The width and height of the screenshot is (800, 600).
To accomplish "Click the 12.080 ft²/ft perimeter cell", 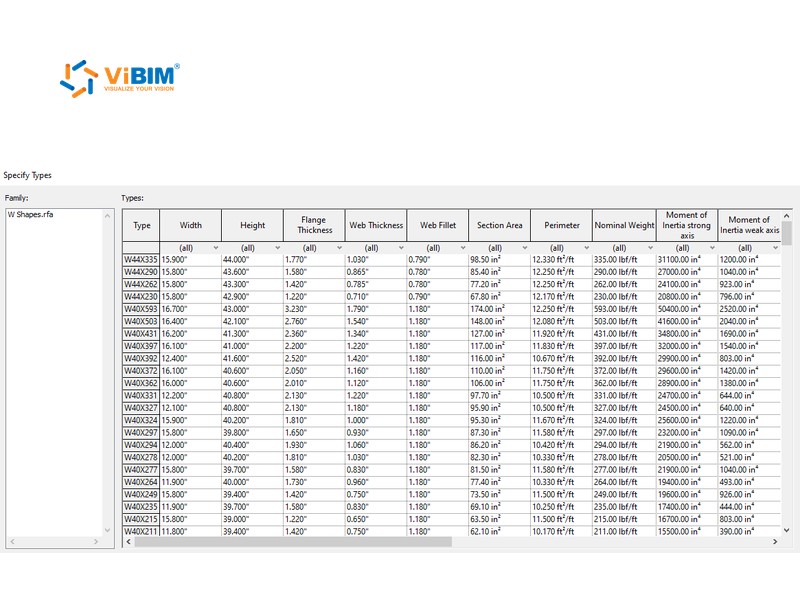I will coord(561,321).
